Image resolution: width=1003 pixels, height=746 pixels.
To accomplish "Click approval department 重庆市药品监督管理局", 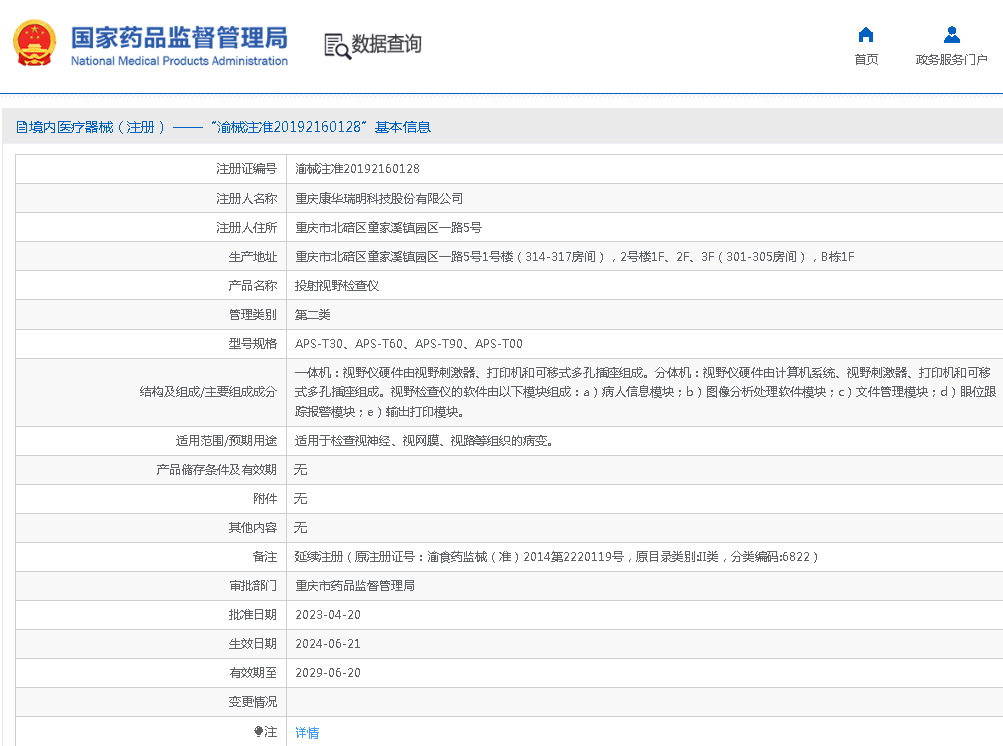I will pyautogui.click(x=355, y=586).
